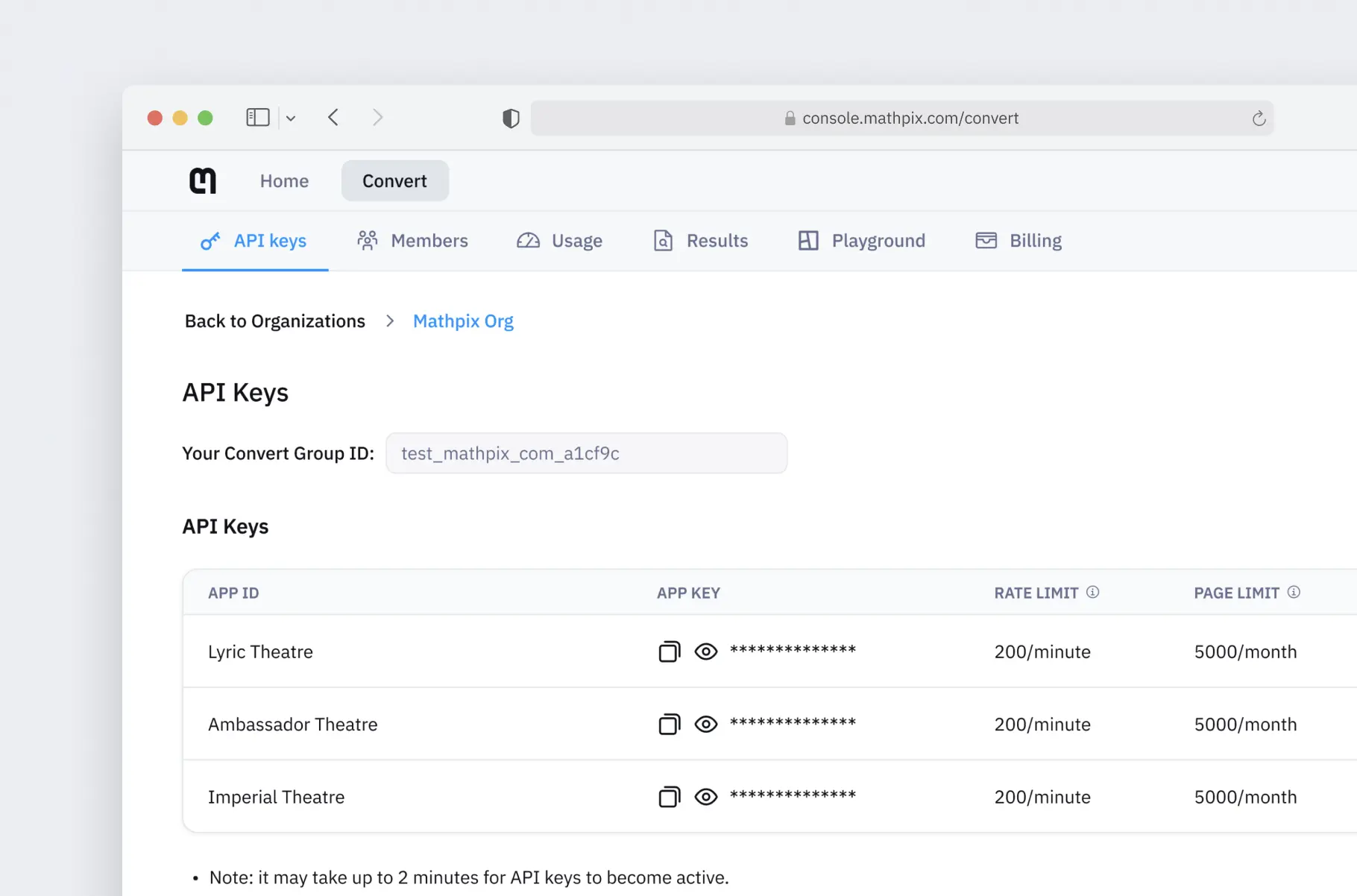Click the Mathpix Org breadcrumb link
The image size is (1357, 896).
(x=463, y=321)
